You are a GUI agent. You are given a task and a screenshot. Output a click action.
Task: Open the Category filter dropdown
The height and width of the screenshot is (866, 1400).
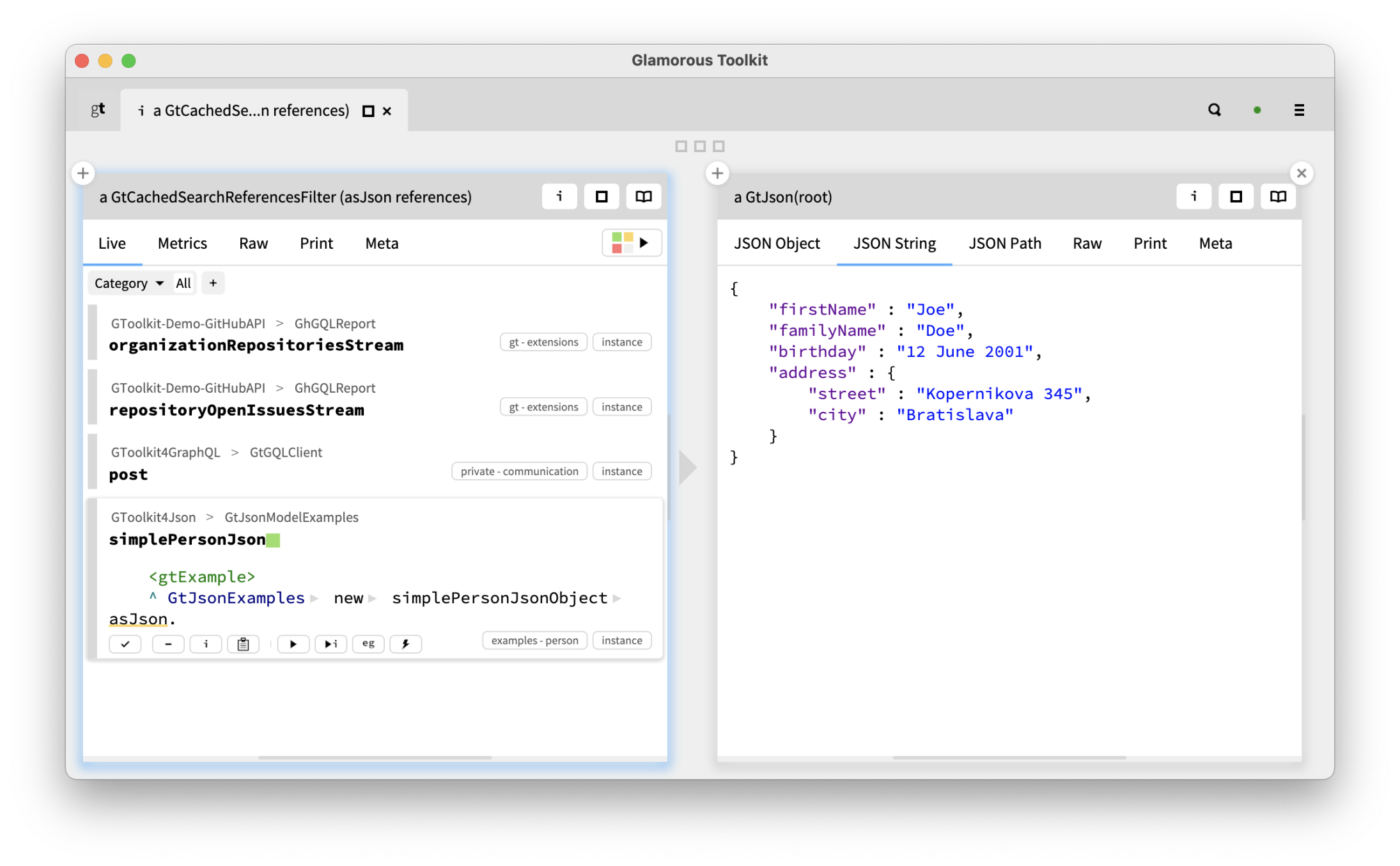coord(128,283)
